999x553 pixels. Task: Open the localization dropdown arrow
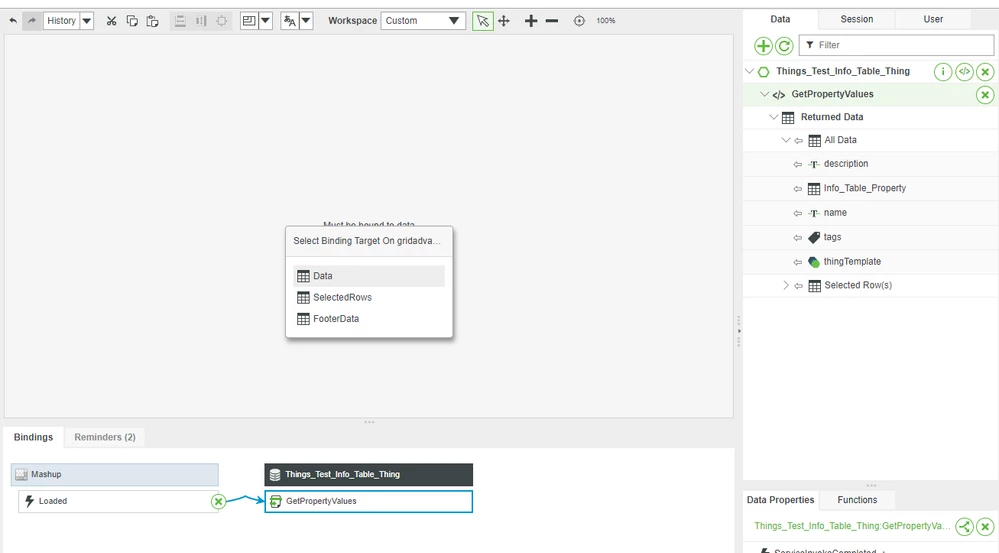click(x=306, y=20)
